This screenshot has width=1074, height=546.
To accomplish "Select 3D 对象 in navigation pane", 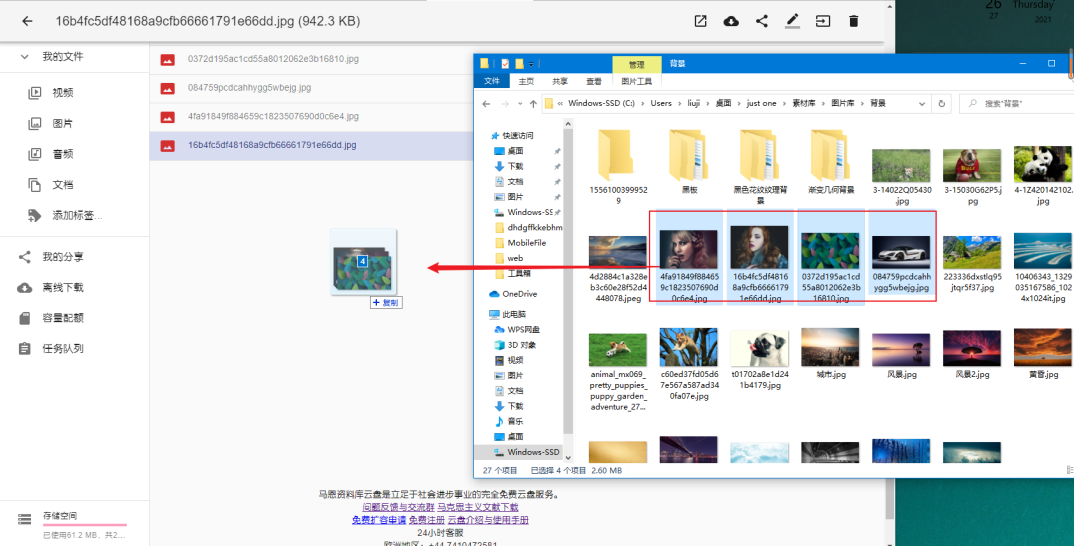I will tap(521, 345).
